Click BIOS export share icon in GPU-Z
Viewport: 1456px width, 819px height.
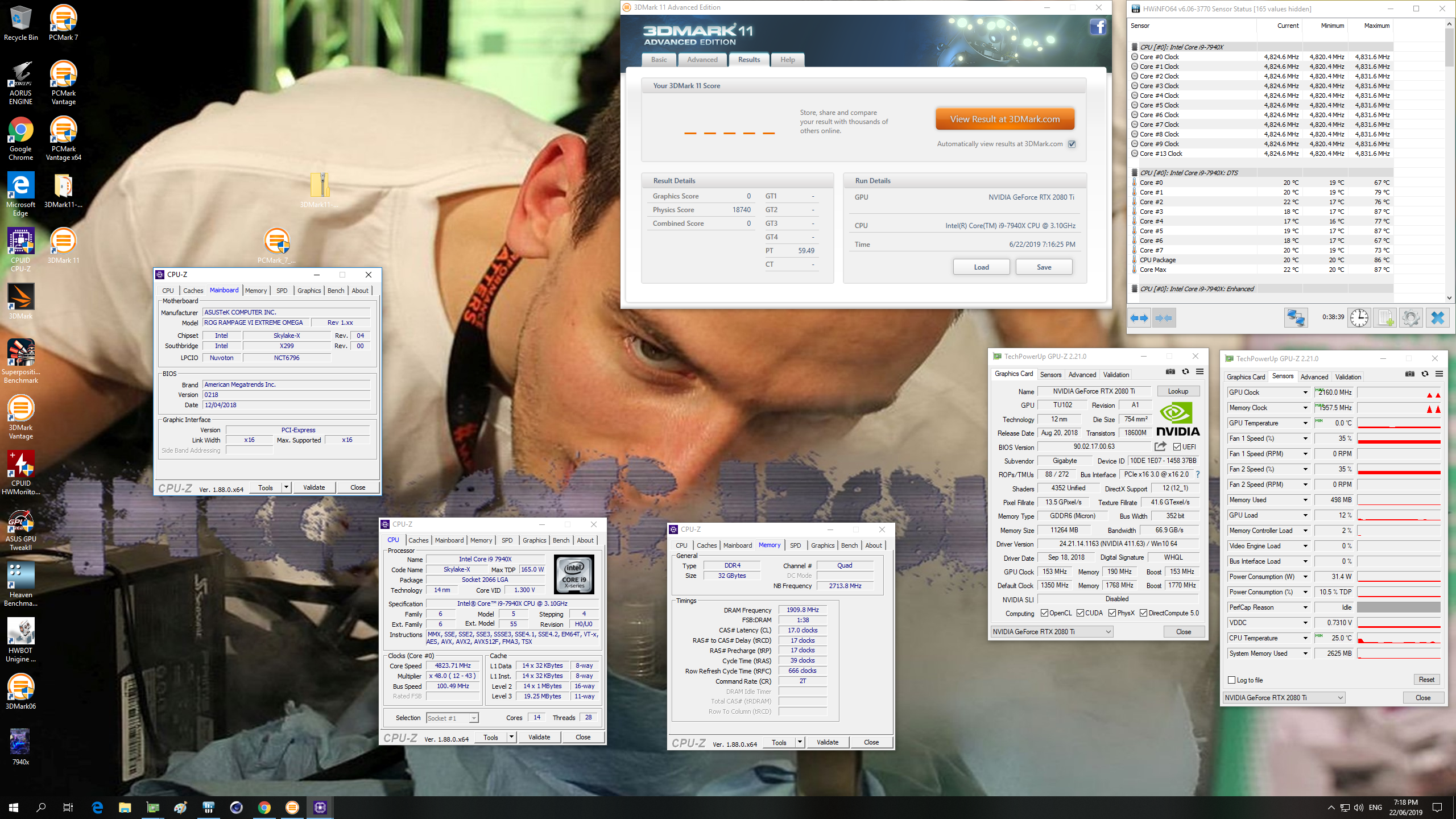(x=1160, y=446)
